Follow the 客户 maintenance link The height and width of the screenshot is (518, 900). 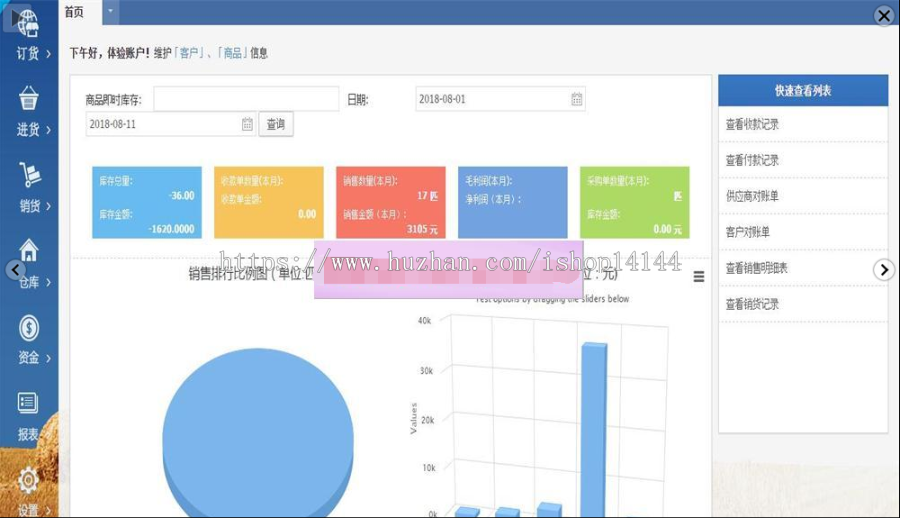point(189,53)
